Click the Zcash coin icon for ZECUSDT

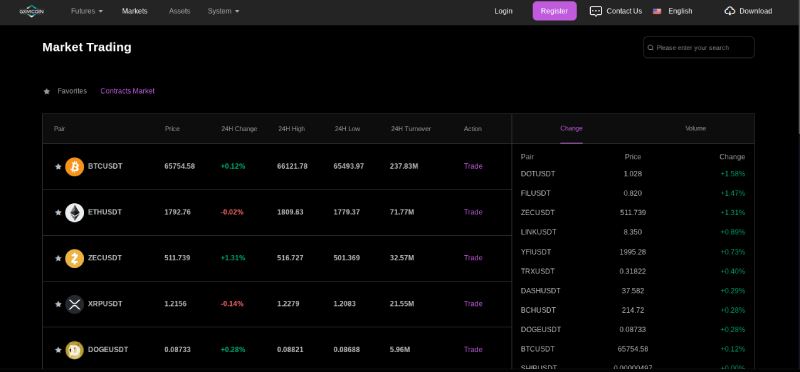click(x=74, y=258)
